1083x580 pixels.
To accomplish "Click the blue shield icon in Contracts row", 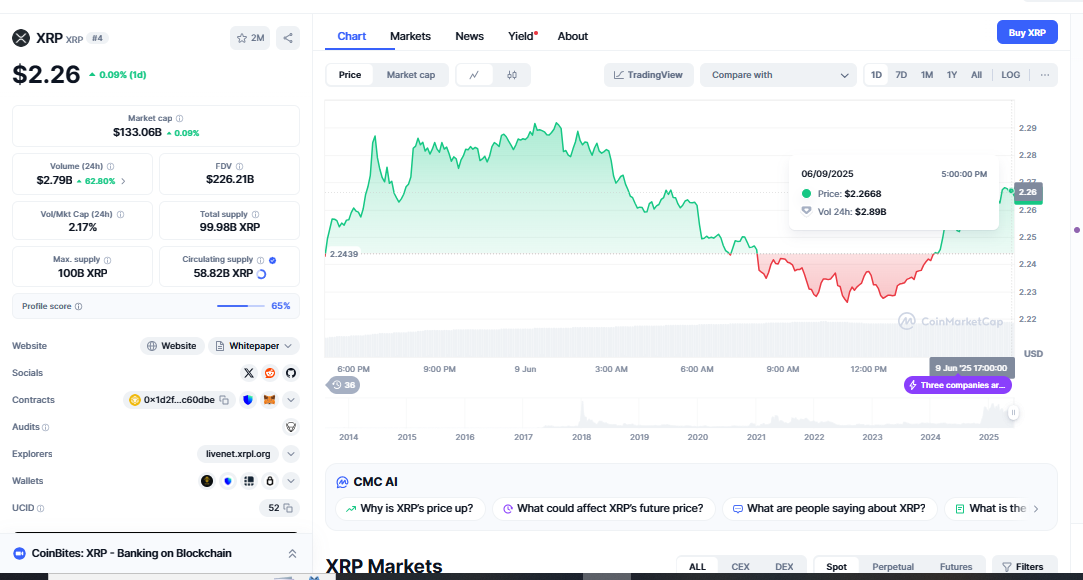I will pos(249,400).
